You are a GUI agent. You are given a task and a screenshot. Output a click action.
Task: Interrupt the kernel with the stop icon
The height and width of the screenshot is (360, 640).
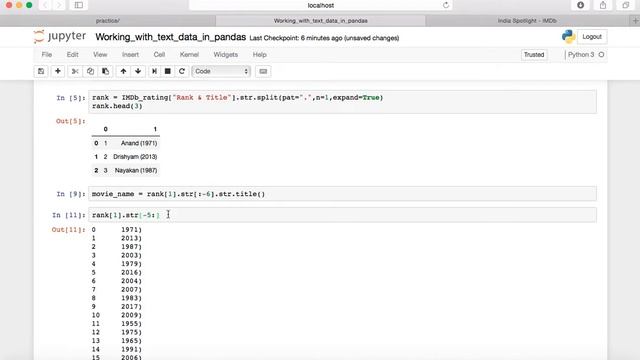[167, 71]
